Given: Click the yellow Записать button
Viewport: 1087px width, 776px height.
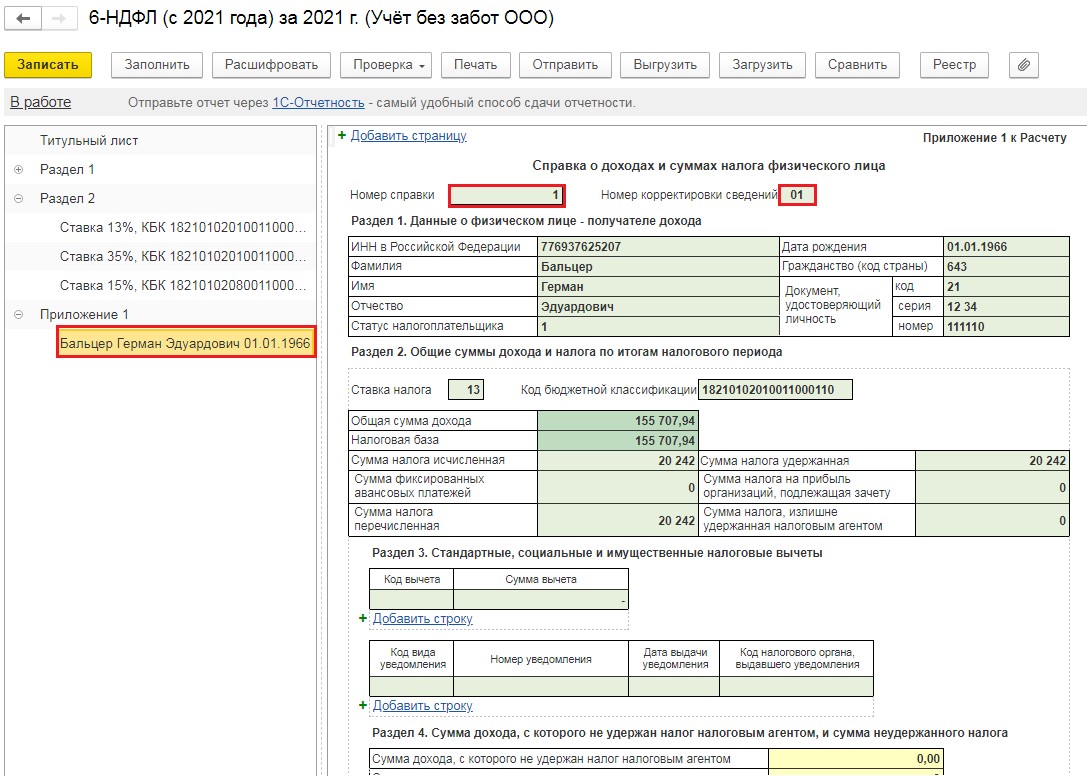Looking at the screenshot, I should [x=48, y=65].
